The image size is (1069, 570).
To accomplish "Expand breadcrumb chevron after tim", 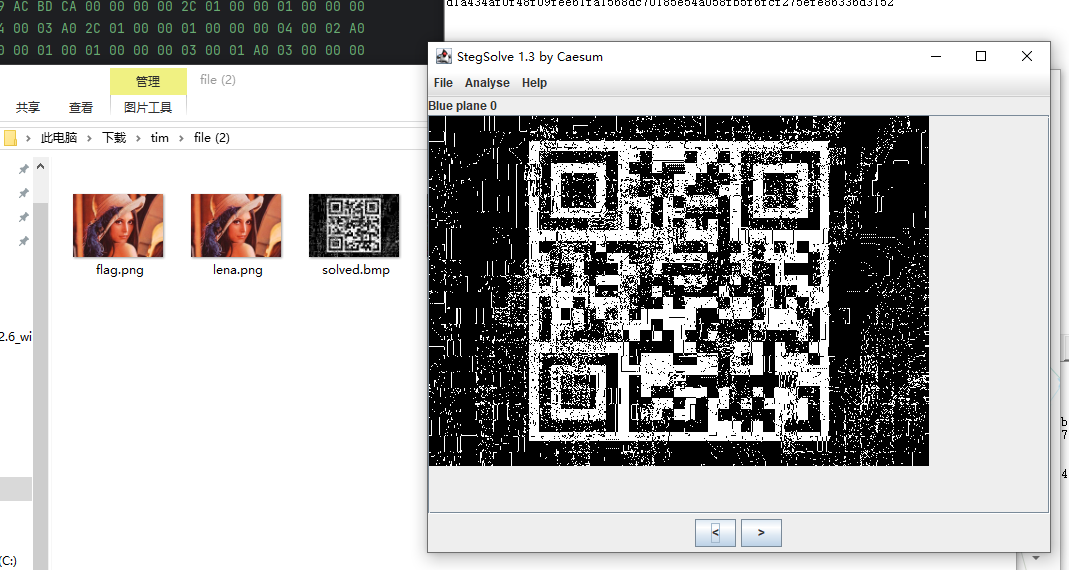I will click(x=181, y=138).
